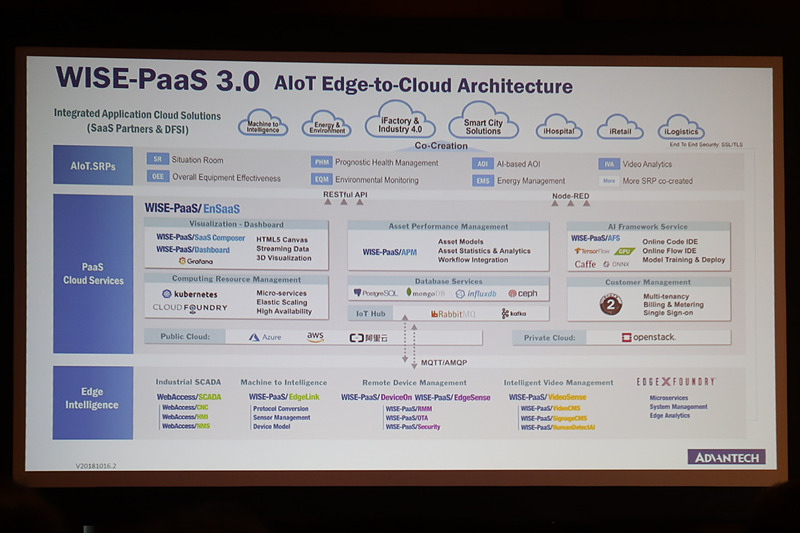Open the iFactory & Industry 4.0 cloud
The image size is (800, 533).
tap(400, 120)
